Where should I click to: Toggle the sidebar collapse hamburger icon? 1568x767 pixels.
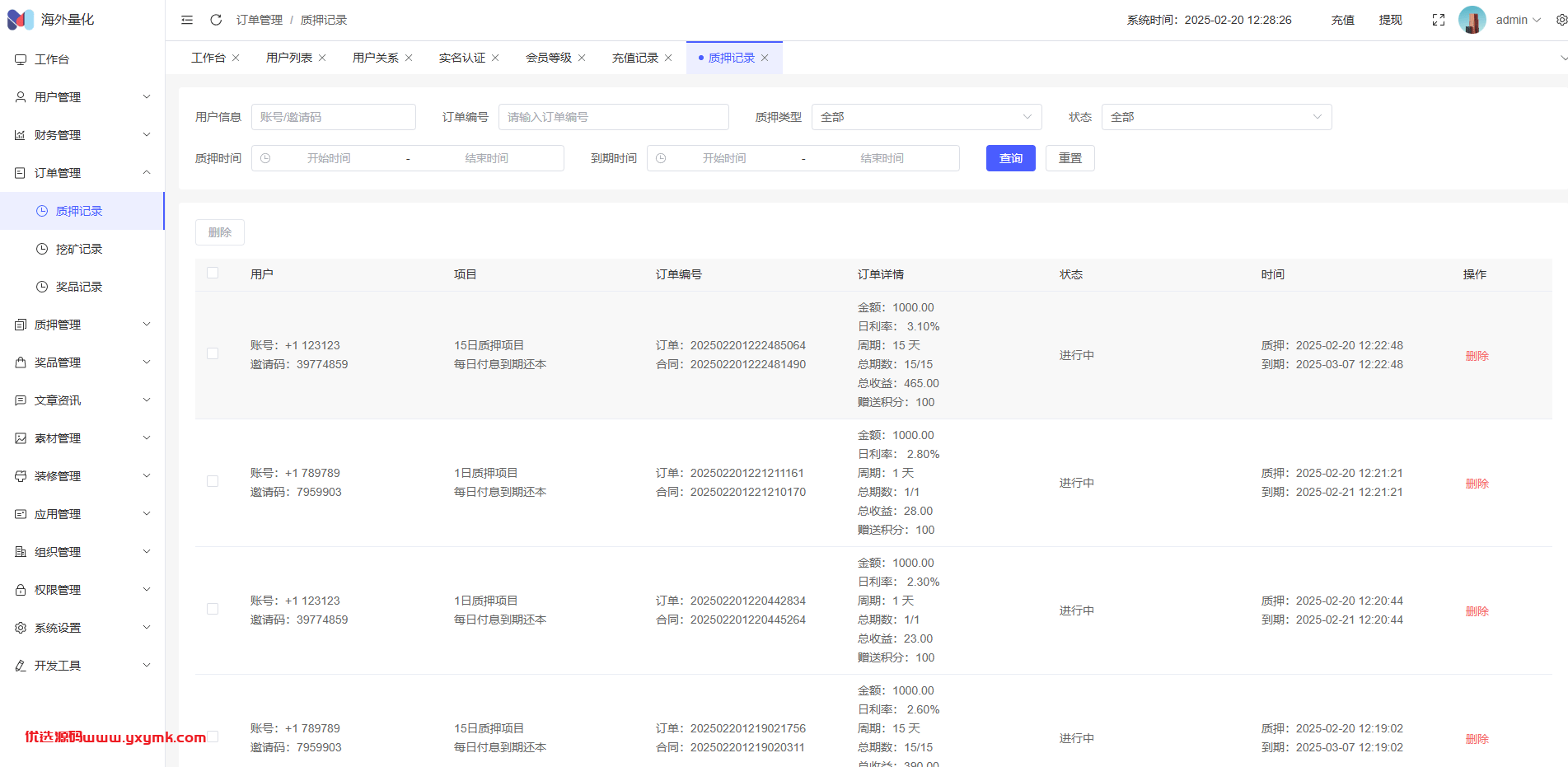coord(187,20)
